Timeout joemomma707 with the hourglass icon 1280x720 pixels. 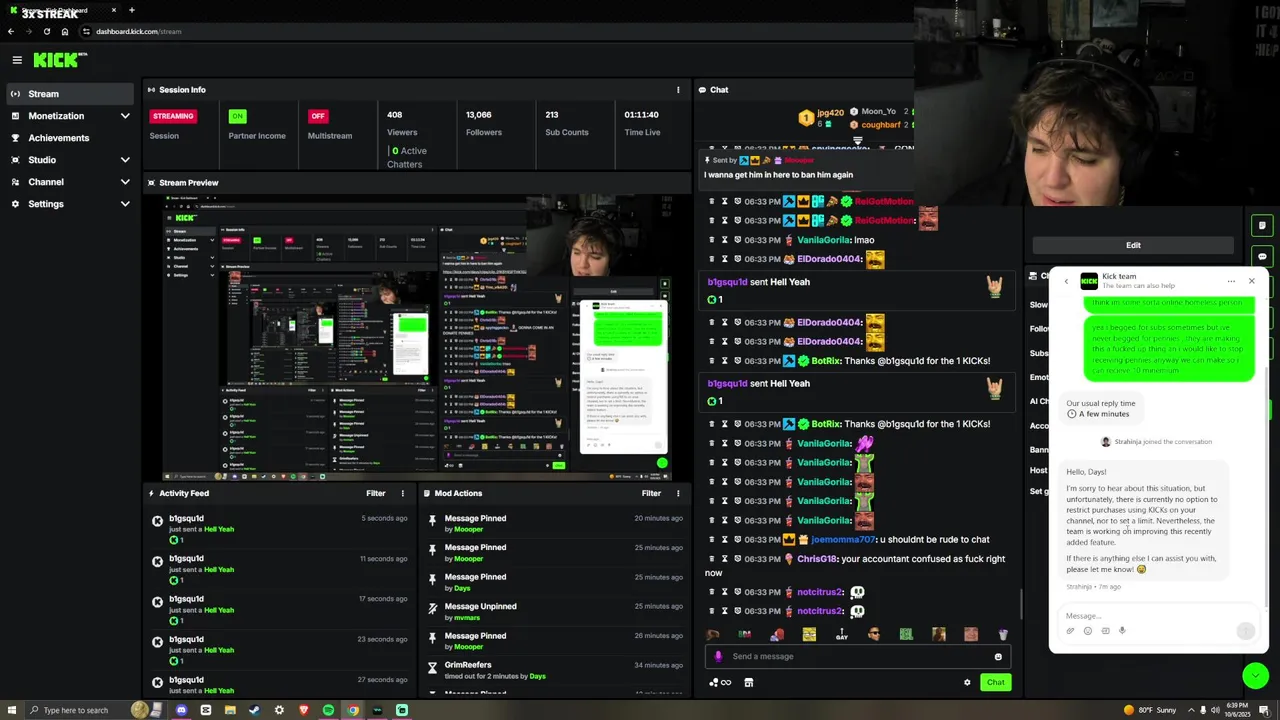[x=724, y=539]
